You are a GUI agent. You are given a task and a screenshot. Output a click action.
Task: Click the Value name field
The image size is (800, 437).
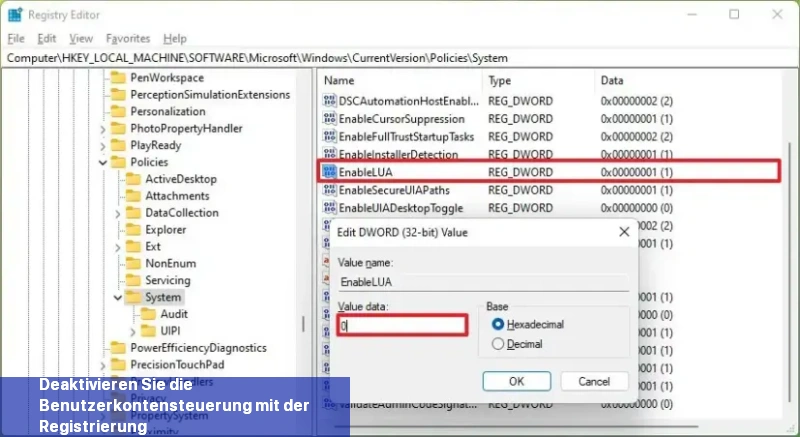[483, 282]
